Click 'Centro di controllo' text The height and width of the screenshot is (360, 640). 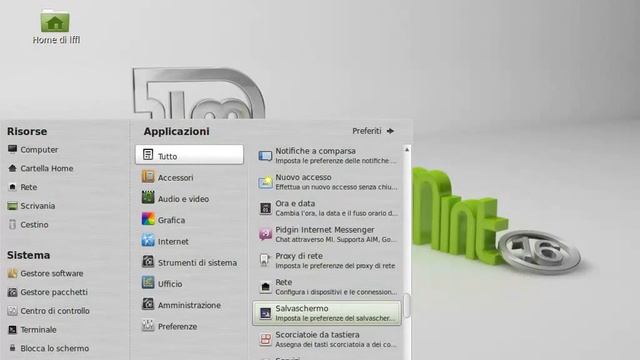click(55, 311)
